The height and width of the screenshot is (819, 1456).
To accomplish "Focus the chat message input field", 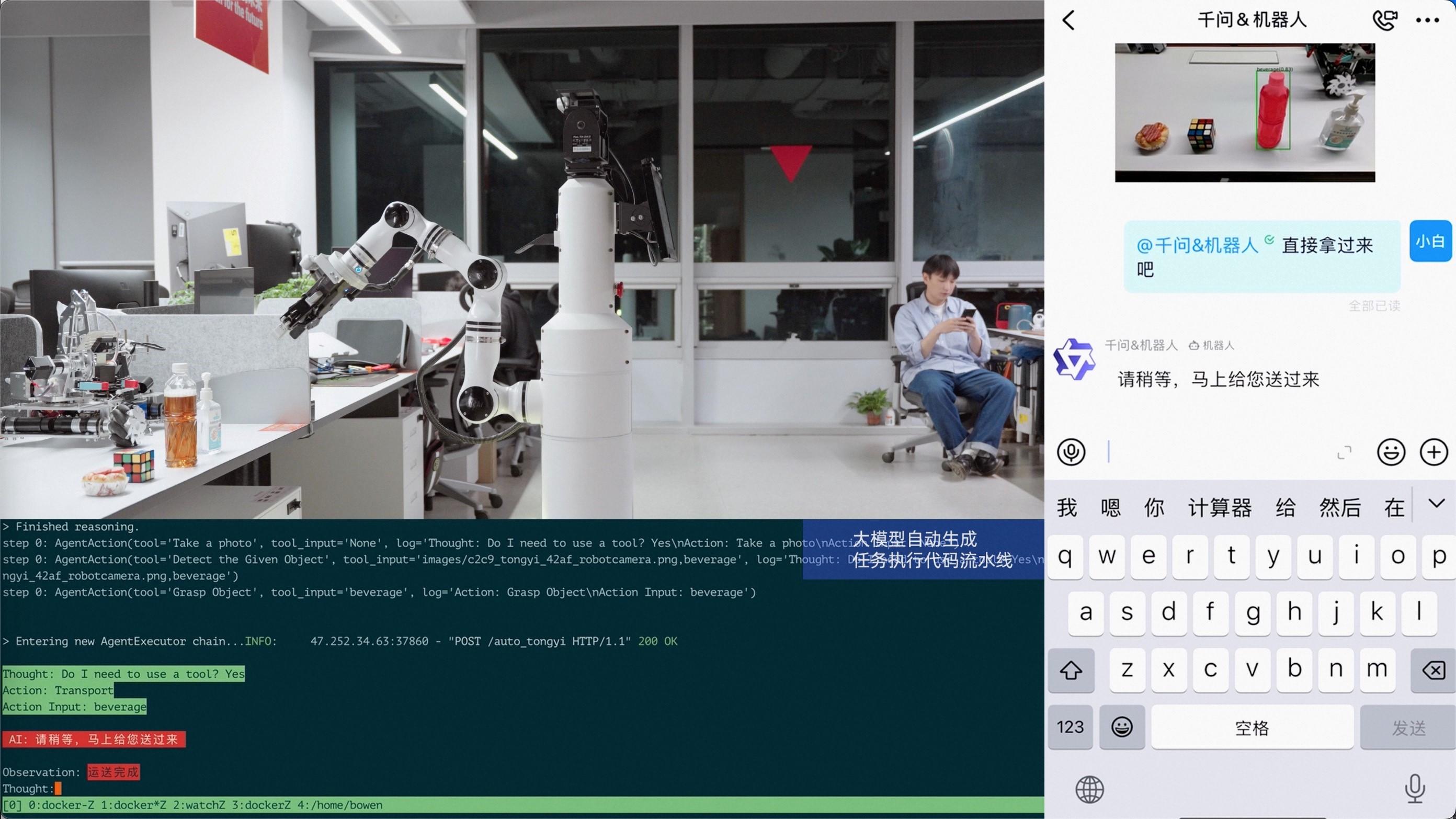I will 1218,452.
